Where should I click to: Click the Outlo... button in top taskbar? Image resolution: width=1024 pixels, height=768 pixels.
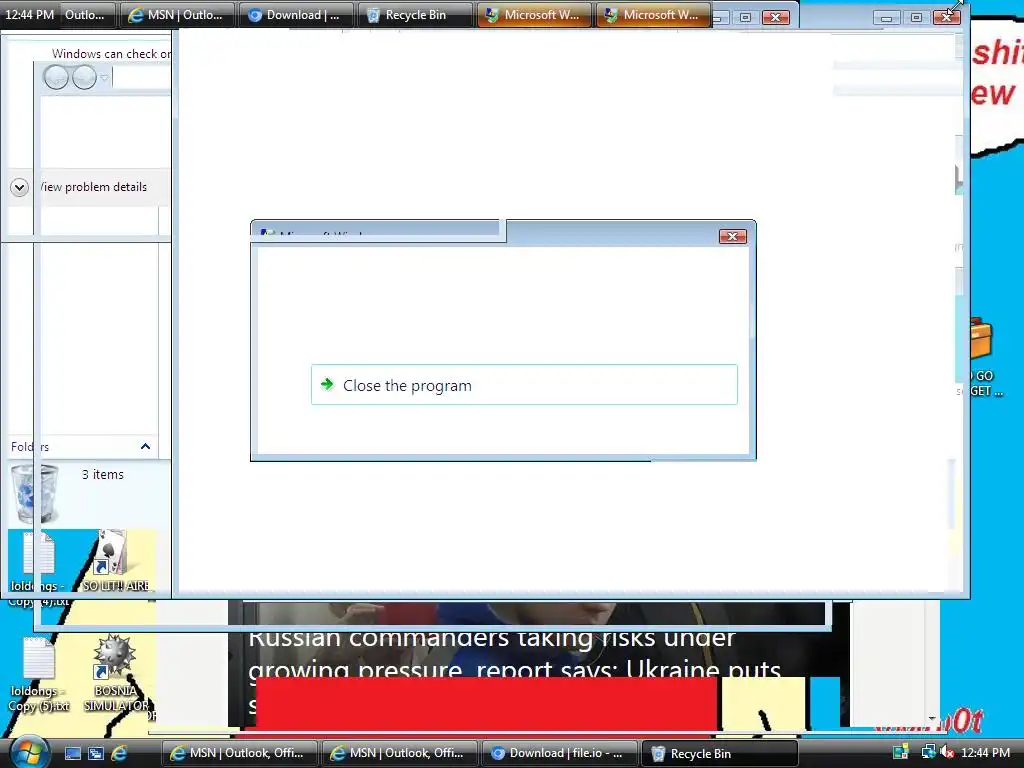tap(88, 15)
